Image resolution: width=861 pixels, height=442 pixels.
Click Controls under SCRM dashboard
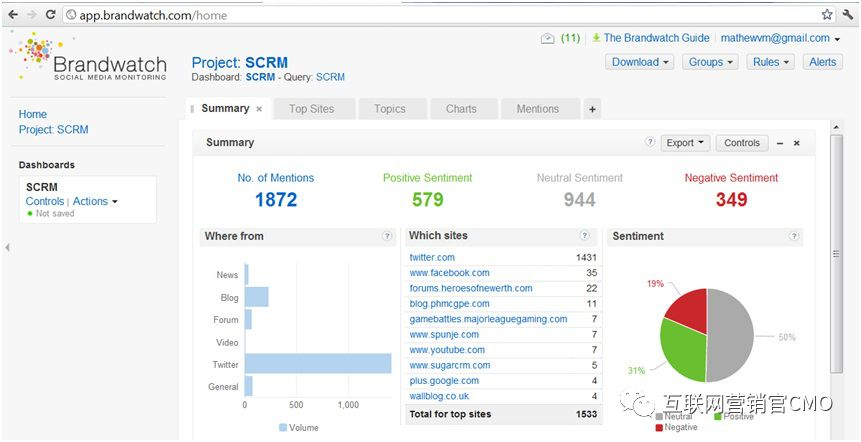[x=44, y=202]
